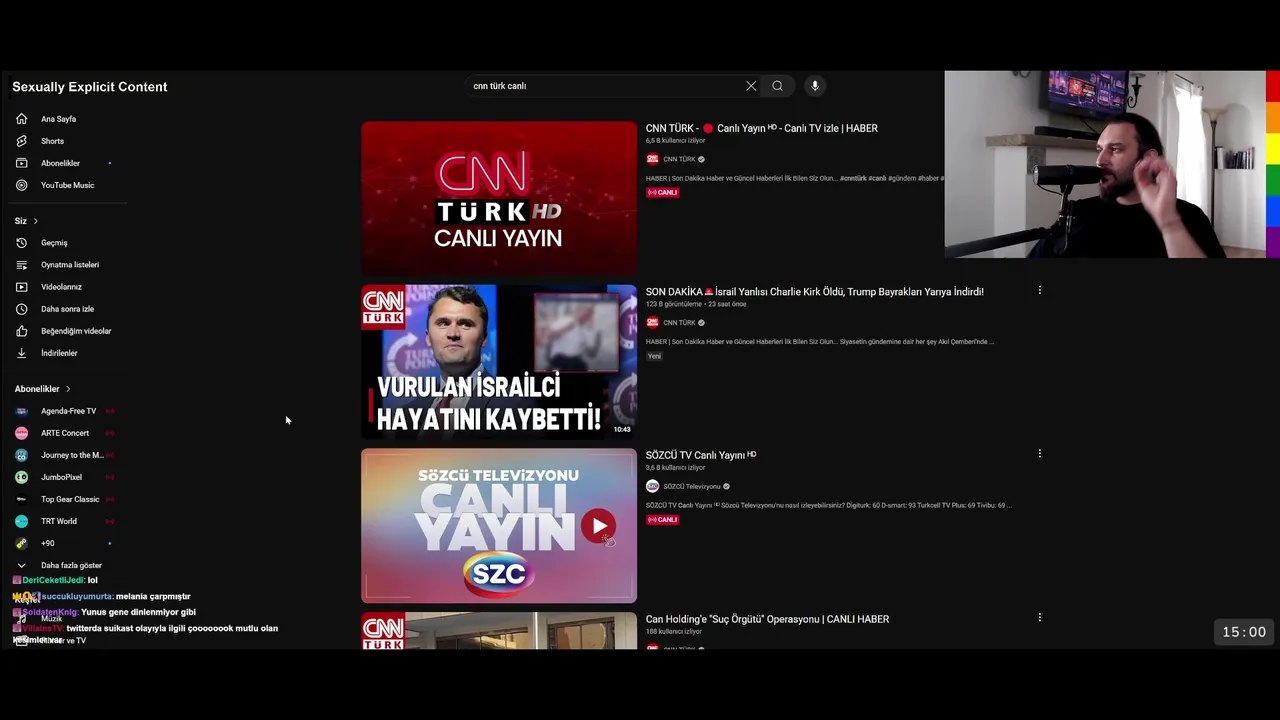
Task: Start voice search with microphone icon
Action: coord(815,86)
